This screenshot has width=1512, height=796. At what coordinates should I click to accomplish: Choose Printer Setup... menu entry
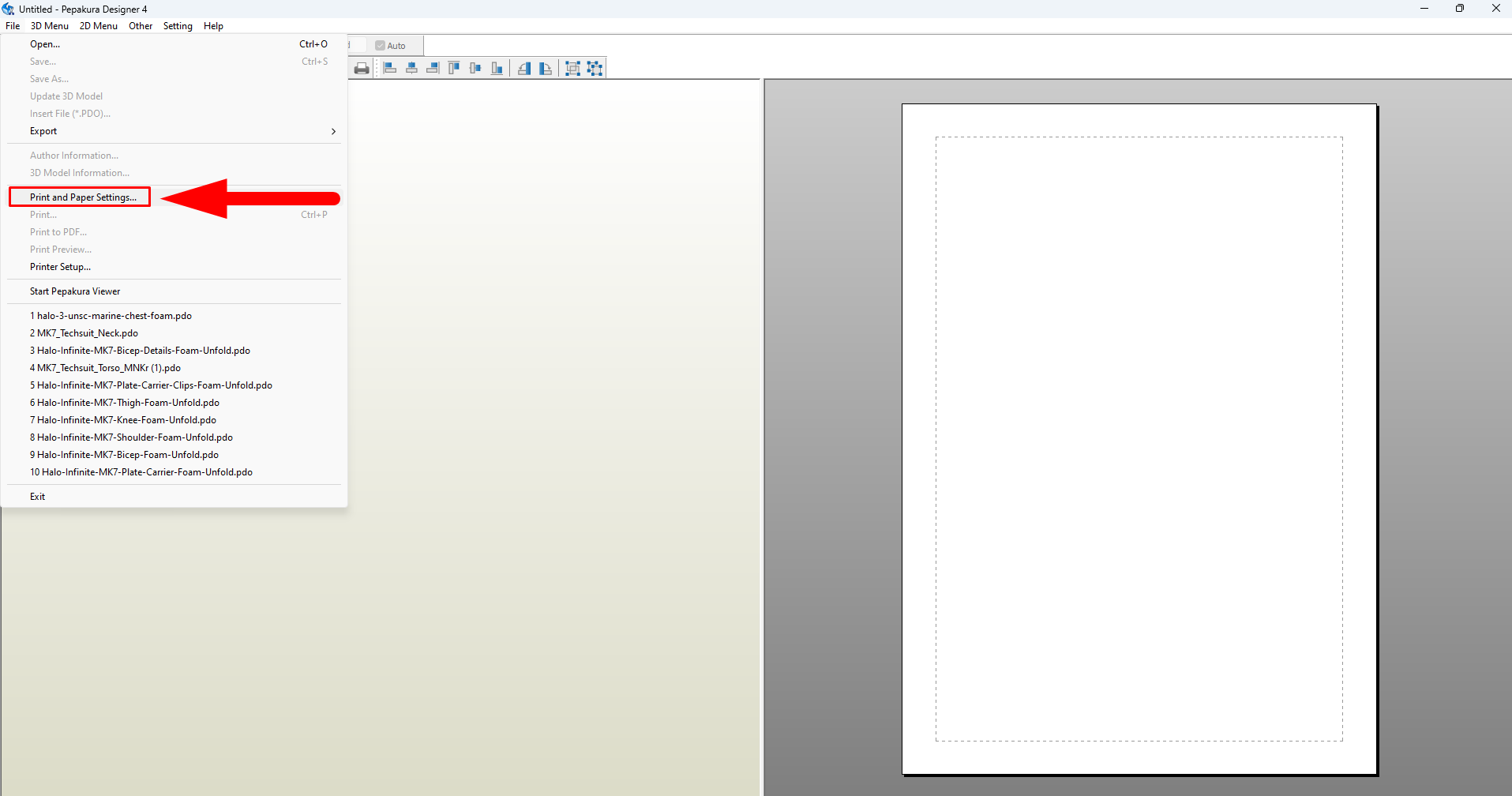(x=174, y=267)
